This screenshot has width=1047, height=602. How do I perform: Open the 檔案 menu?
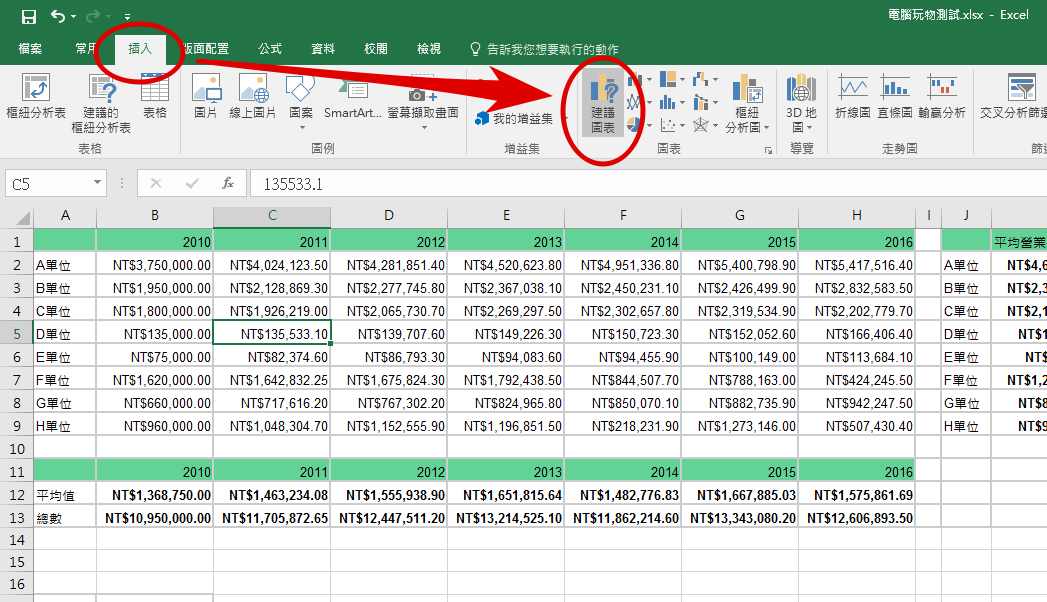pos(30,47)
